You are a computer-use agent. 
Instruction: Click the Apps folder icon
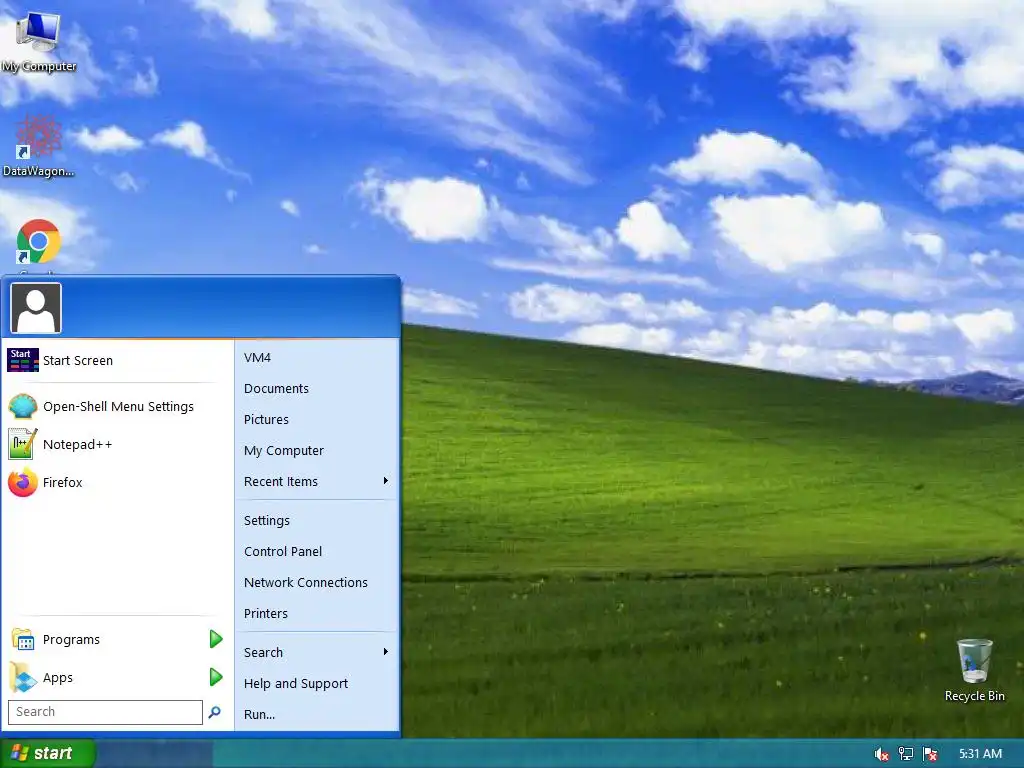click(23, 677)
